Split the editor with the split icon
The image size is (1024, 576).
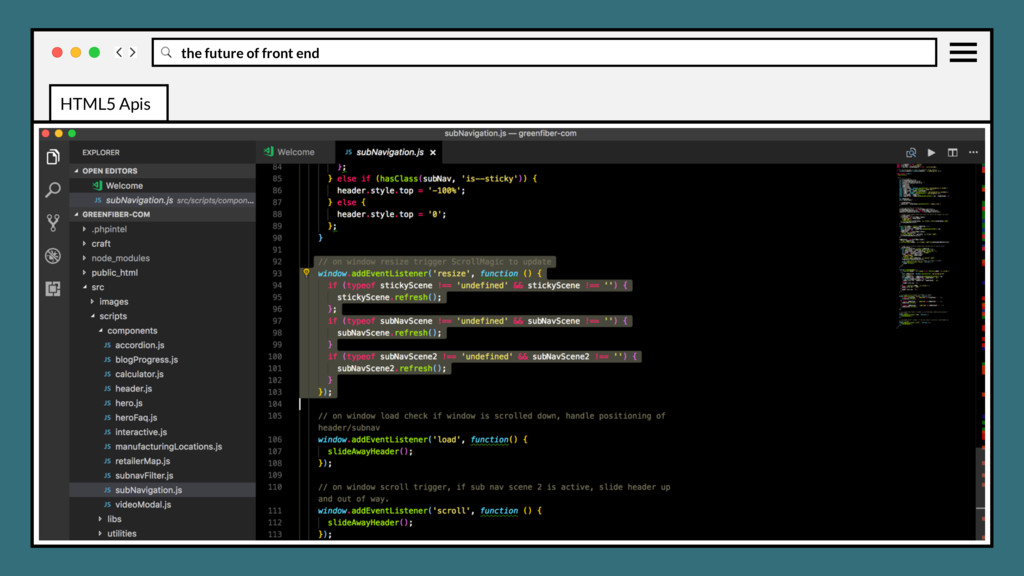tap(953, 152)
